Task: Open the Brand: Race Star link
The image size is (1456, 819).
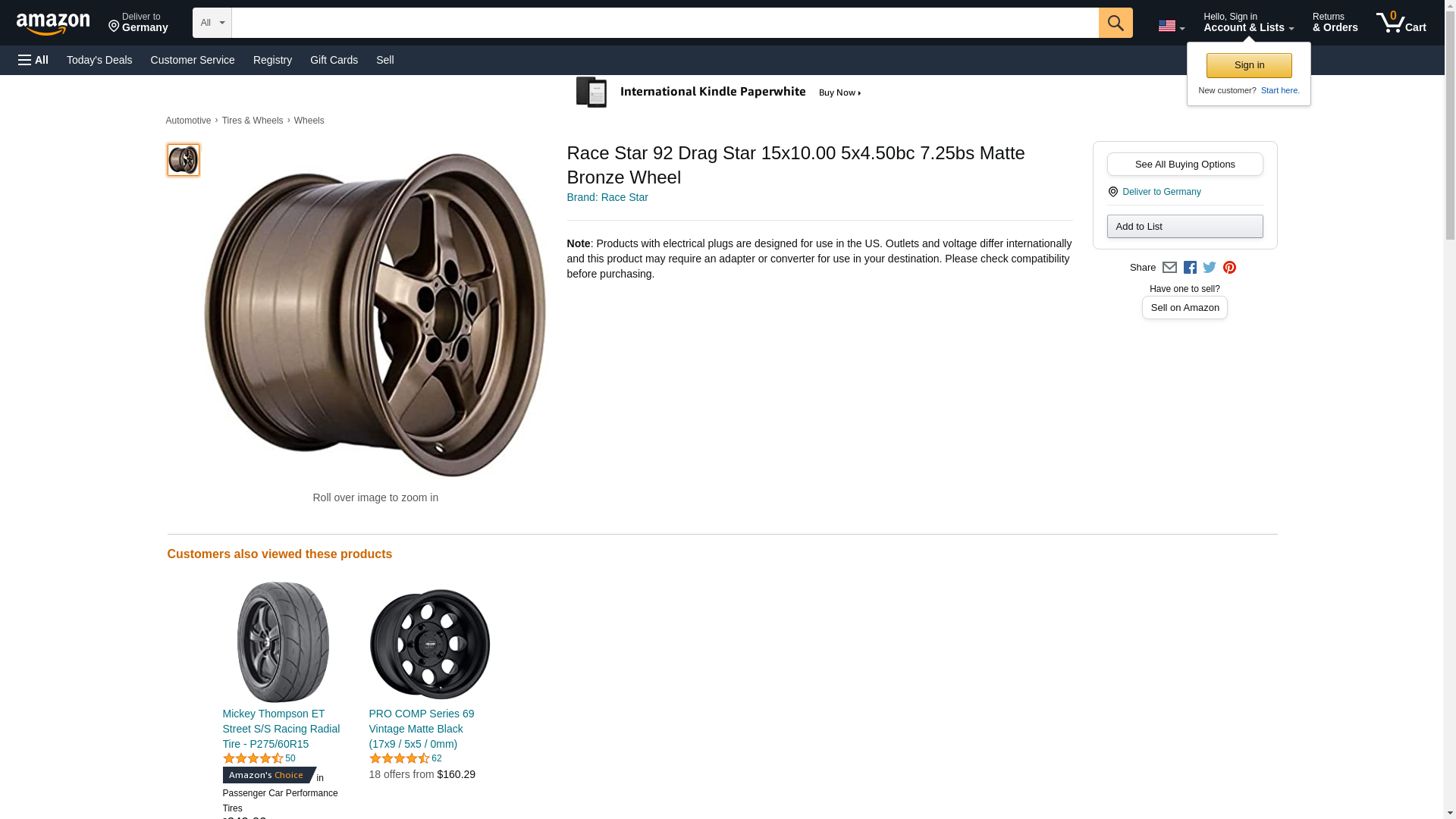Action: 607,197
